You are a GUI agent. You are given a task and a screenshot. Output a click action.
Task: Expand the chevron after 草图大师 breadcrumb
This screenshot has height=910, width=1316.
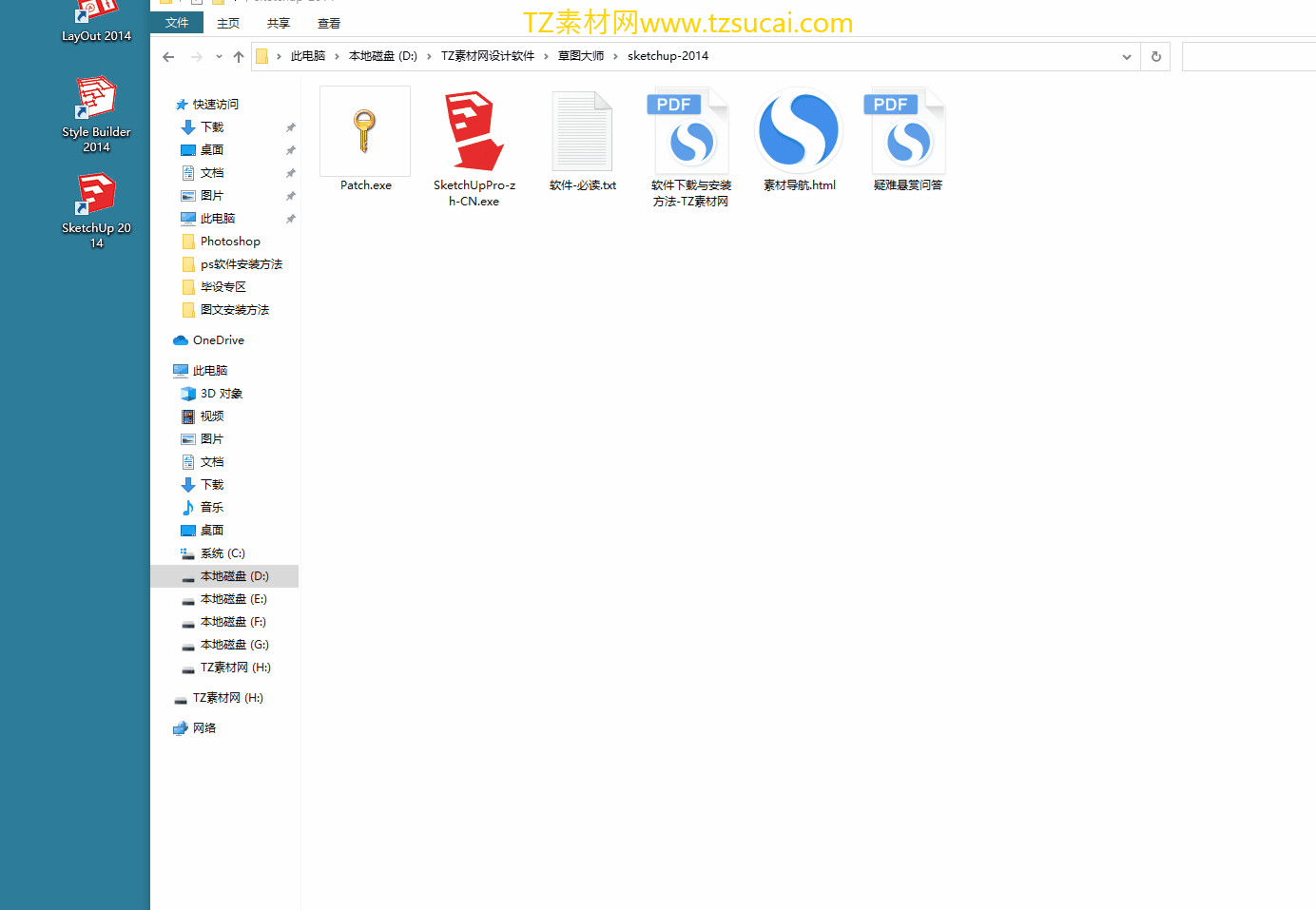pos(615,56)
